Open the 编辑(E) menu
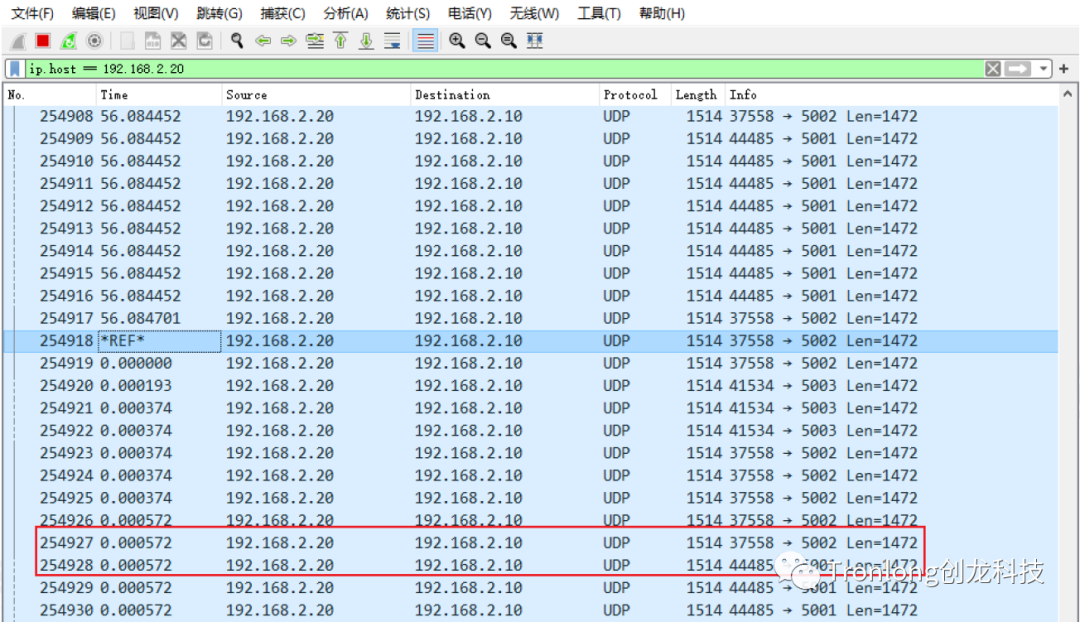 point(94,13)
